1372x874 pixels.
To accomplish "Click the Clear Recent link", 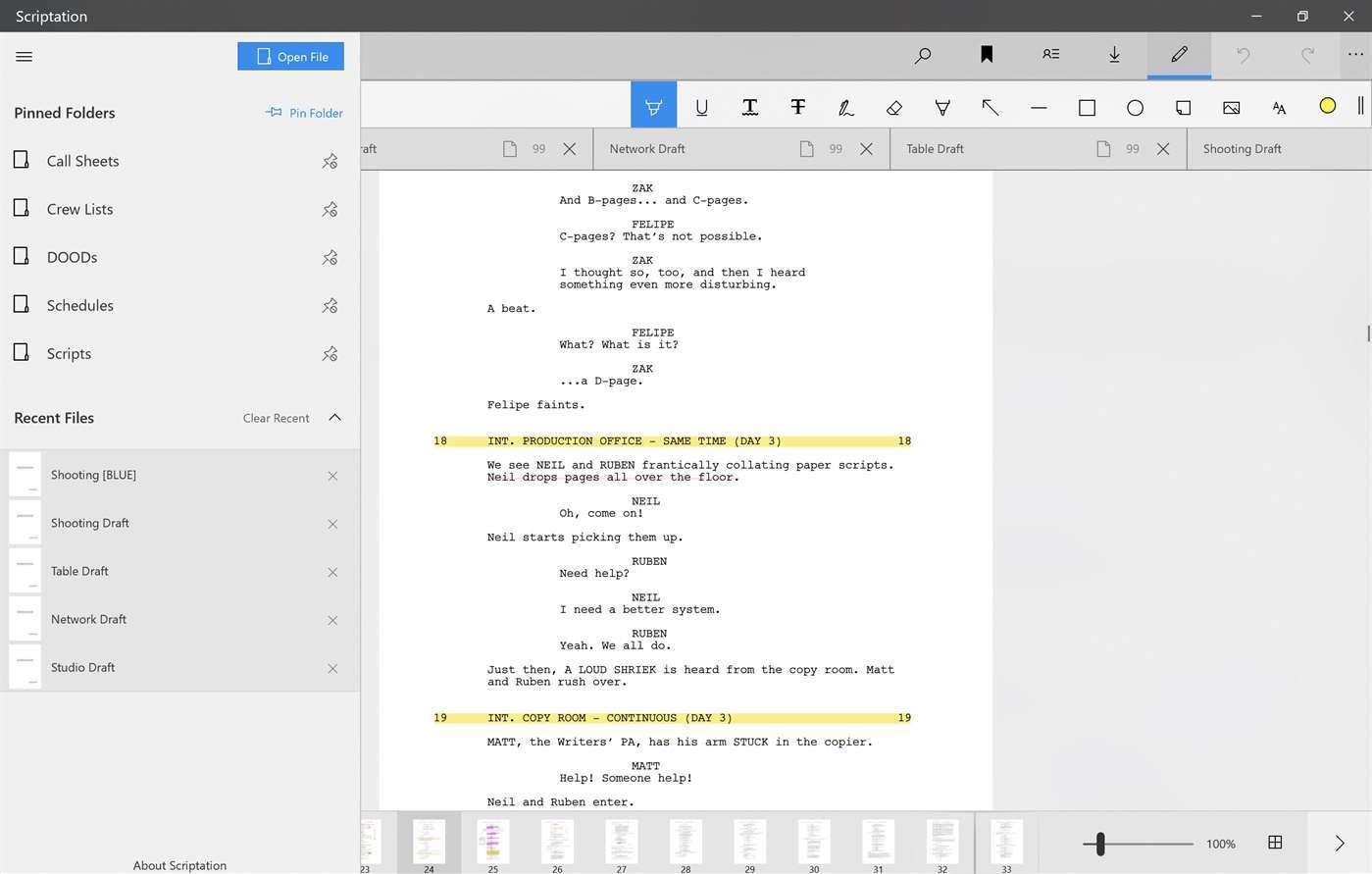I will (x=276, y=419).
